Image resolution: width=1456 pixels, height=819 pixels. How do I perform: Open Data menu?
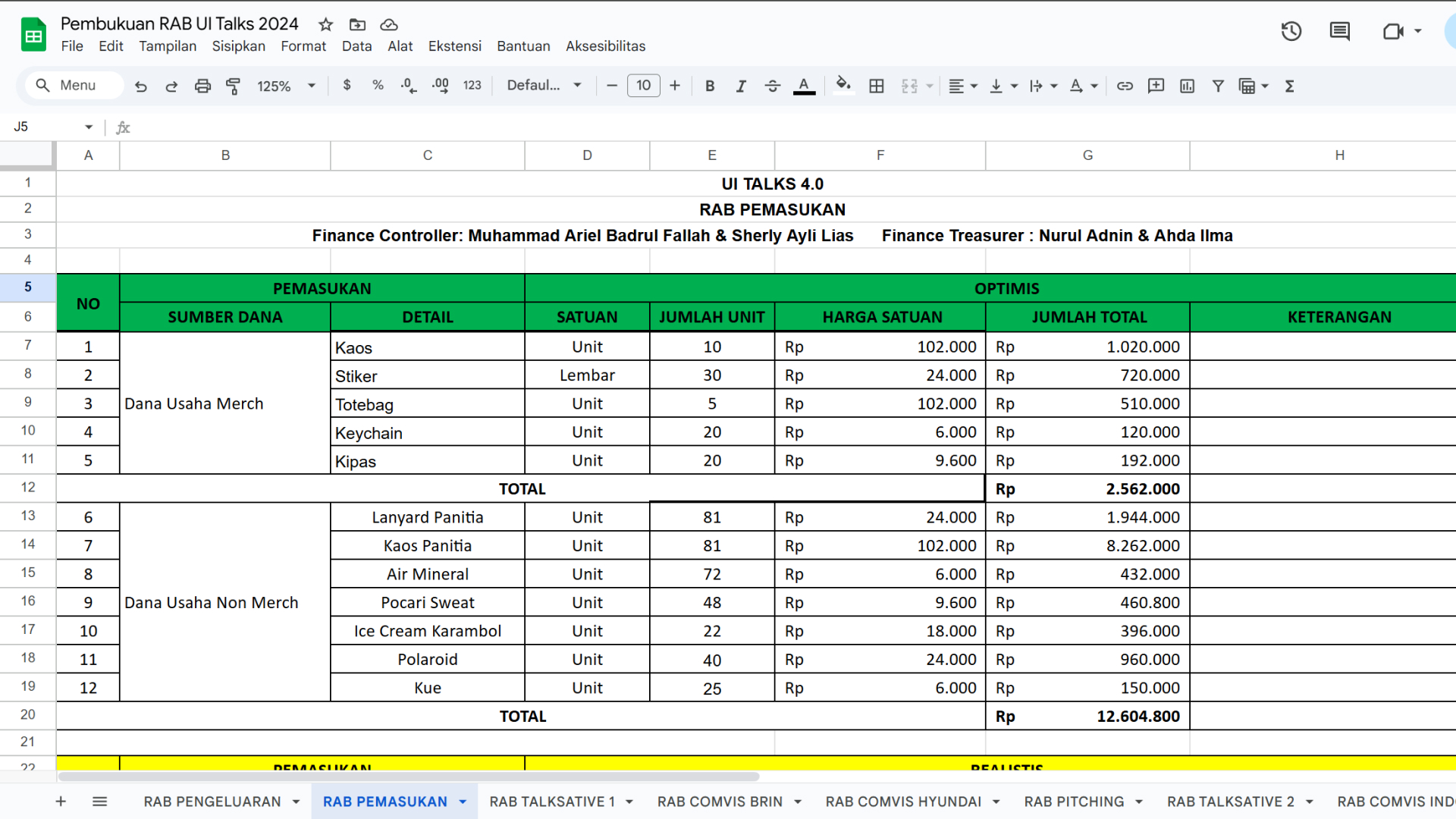[356, 45]
